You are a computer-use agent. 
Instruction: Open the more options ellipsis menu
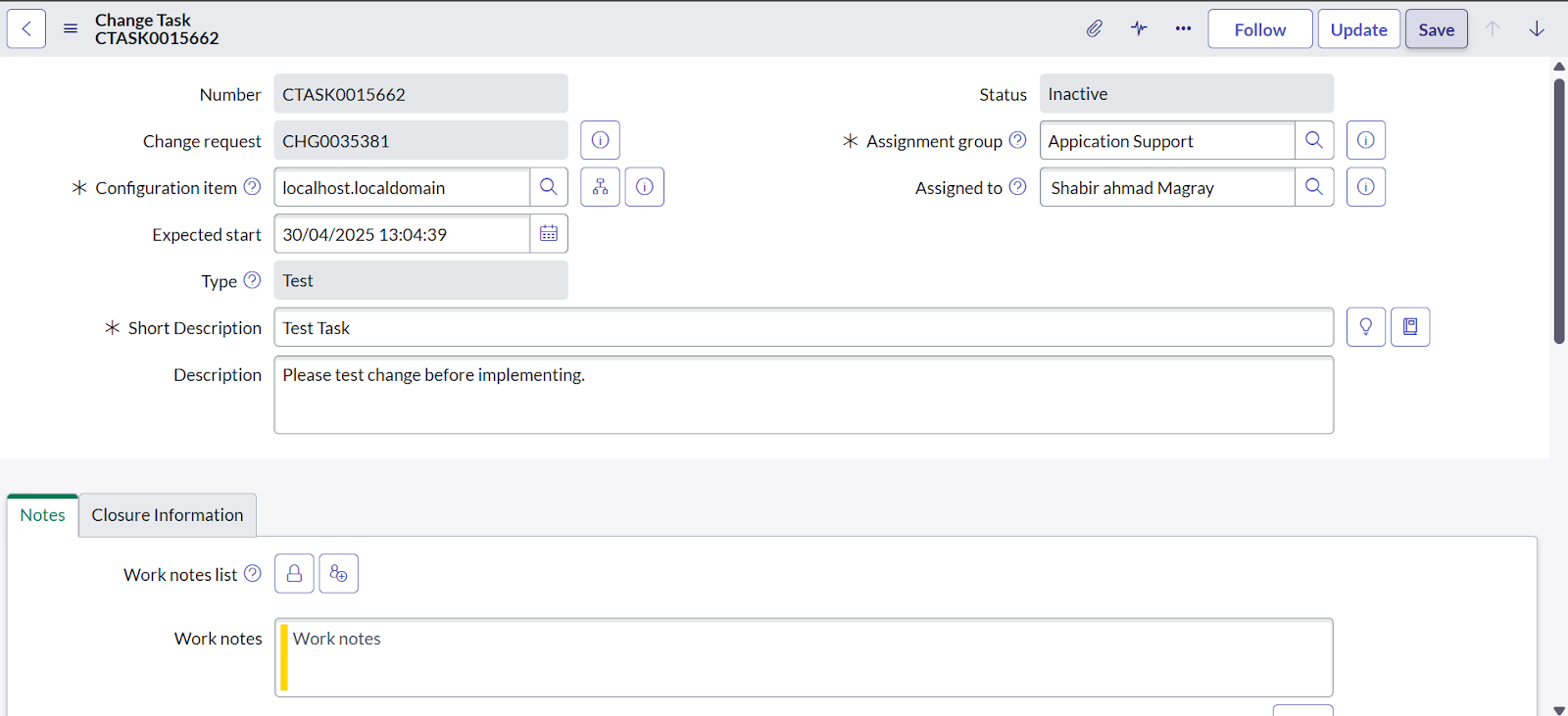(x=1183, y=29)
